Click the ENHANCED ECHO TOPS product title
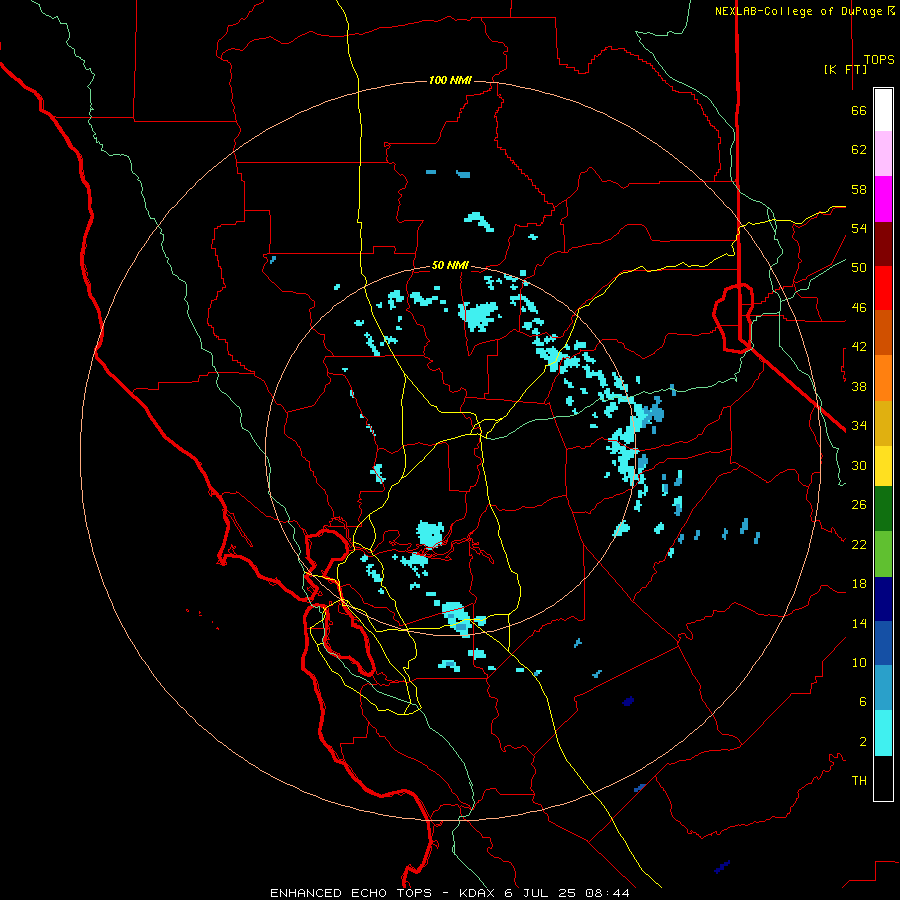900x900 pixels. [x=351, y=893]
